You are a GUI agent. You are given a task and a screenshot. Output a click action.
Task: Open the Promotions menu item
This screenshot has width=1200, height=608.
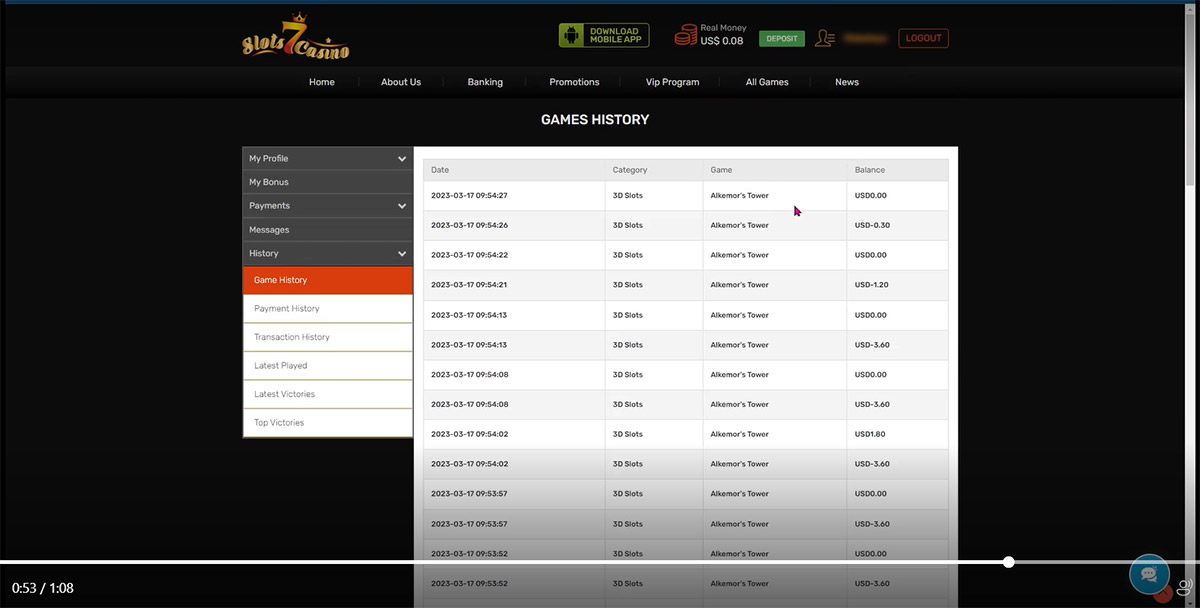click(574, 82)
